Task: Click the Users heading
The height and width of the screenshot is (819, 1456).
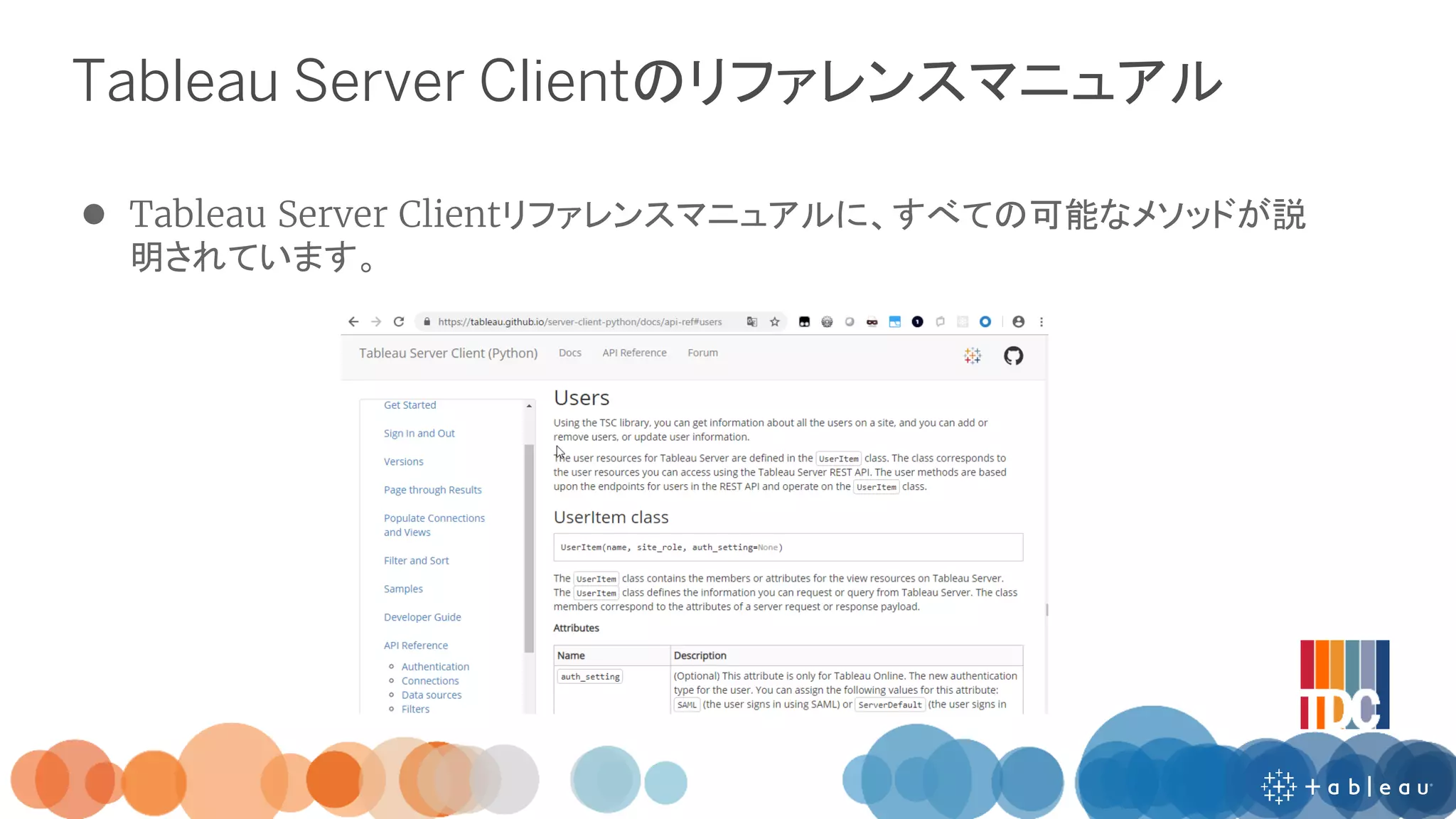Action: point(582,397)
